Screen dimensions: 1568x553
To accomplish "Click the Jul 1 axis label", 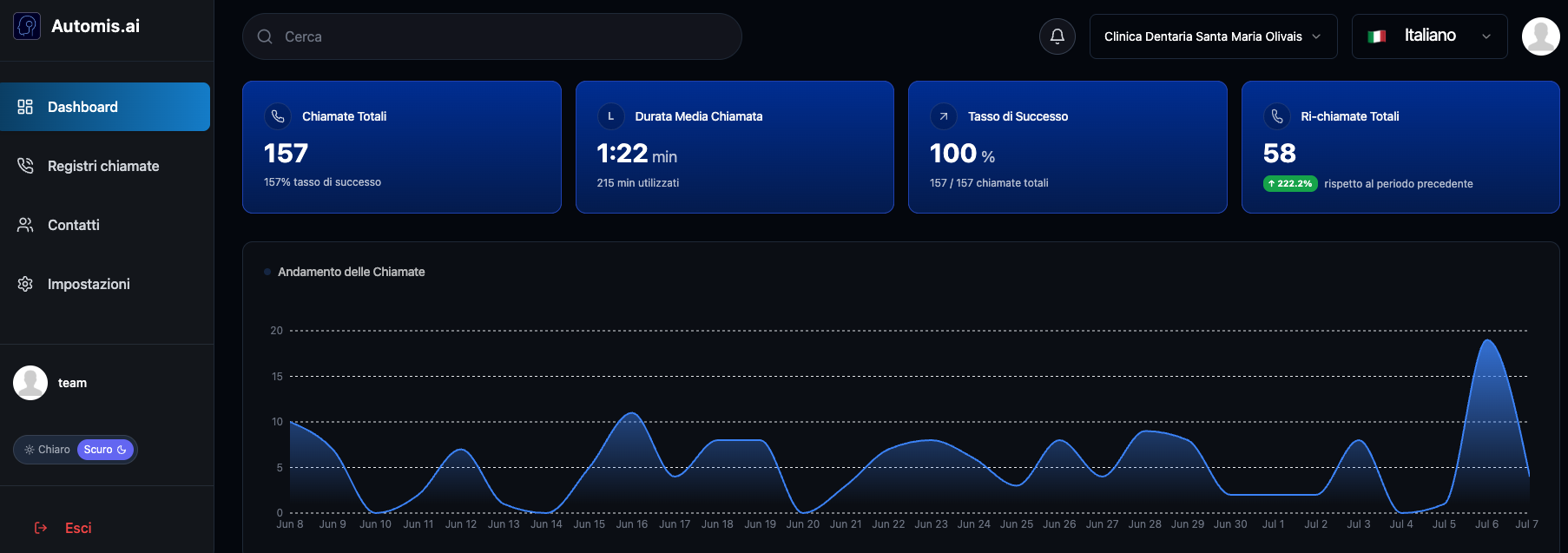I will 1274,524.
